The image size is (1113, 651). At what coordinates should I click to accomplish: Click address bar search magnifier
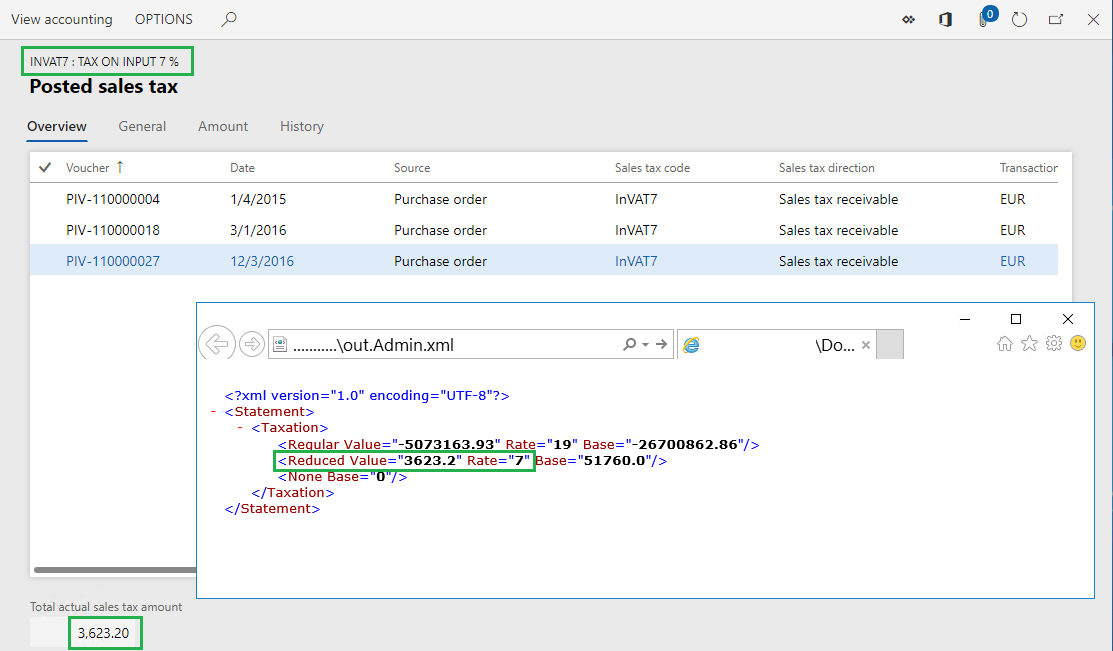tap(629, 344)
